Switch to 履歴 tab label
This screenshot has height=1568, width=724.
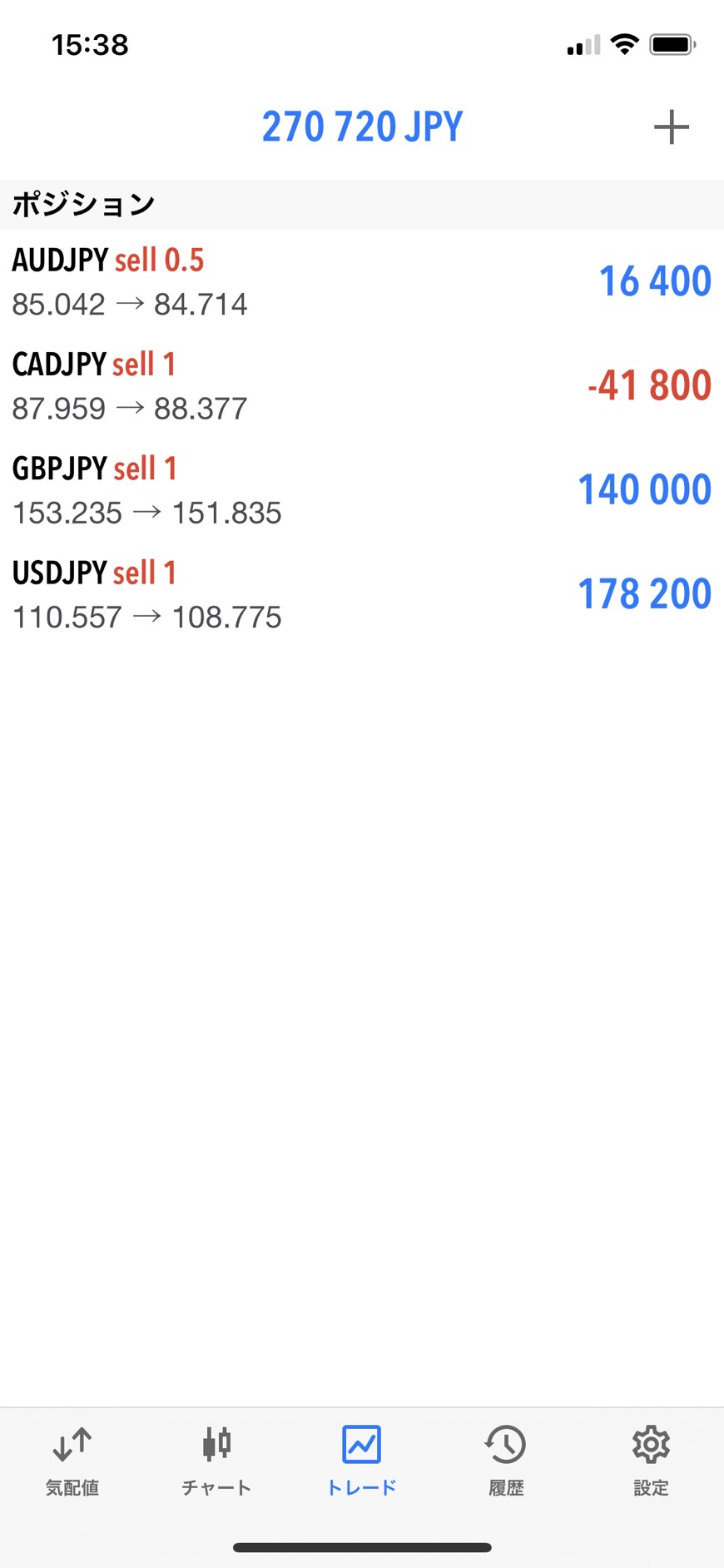(x=506, y=1488)
